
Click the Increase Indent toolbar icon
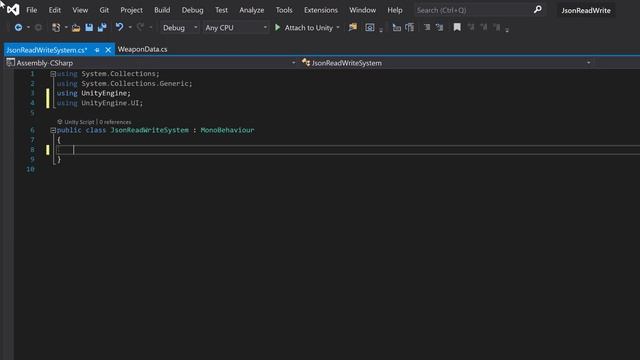[x=409, y=27]
